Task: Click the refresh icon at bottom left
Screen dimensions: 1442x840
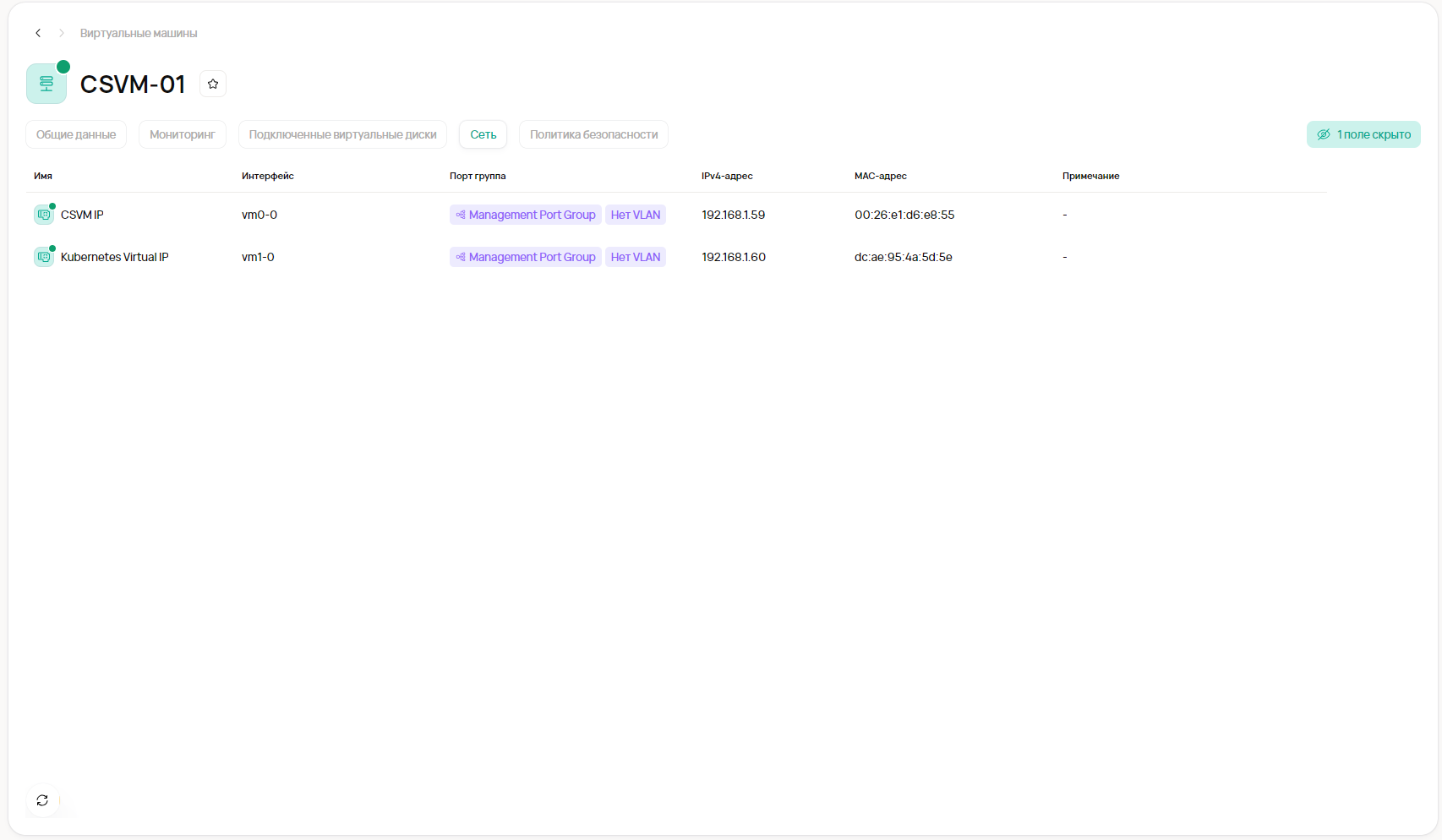Action: [x=42, y=800]
